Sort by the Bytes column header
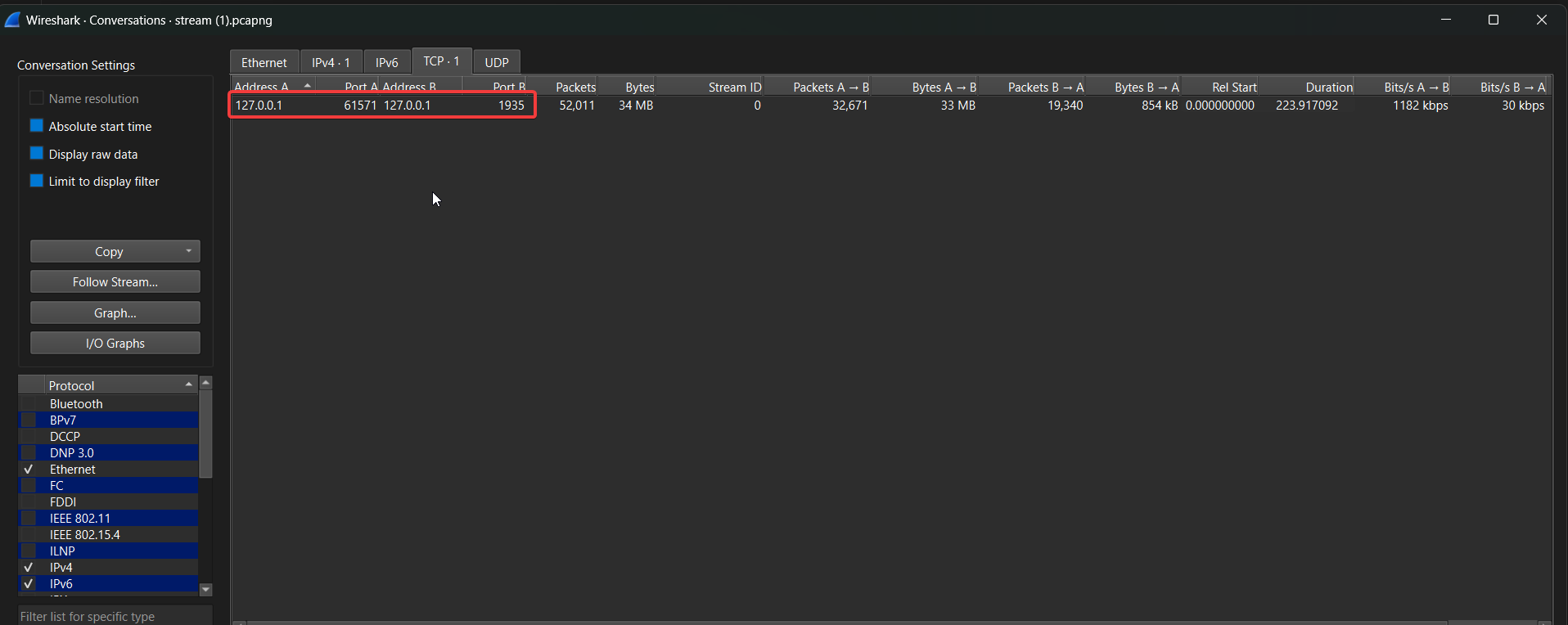The width and height of the screenshot is (1568, 625). (627, 86)
